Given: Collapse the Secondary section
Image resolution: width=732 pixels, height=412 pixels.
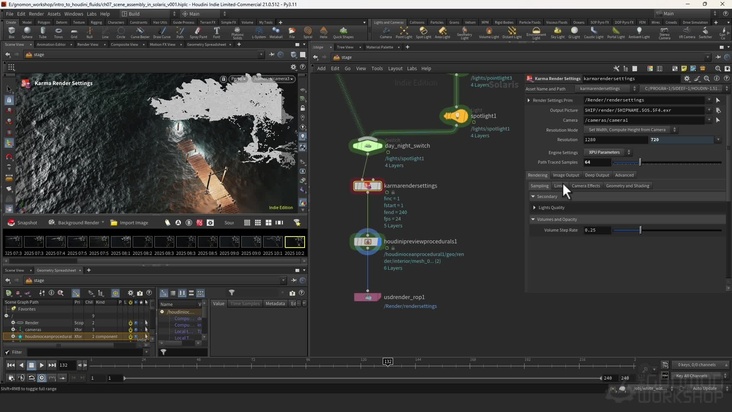Looking at the screenshot, I should (x=533, y=196).
